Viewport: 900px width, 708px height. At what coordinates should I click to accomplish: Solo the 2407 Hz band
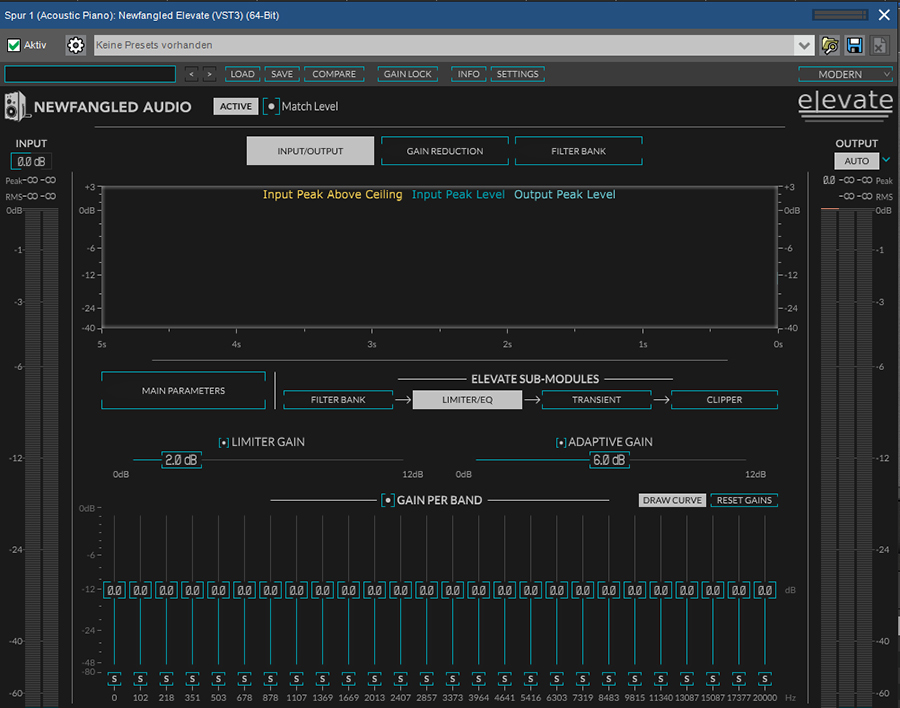pyautogui.click(x=401, y=679)
